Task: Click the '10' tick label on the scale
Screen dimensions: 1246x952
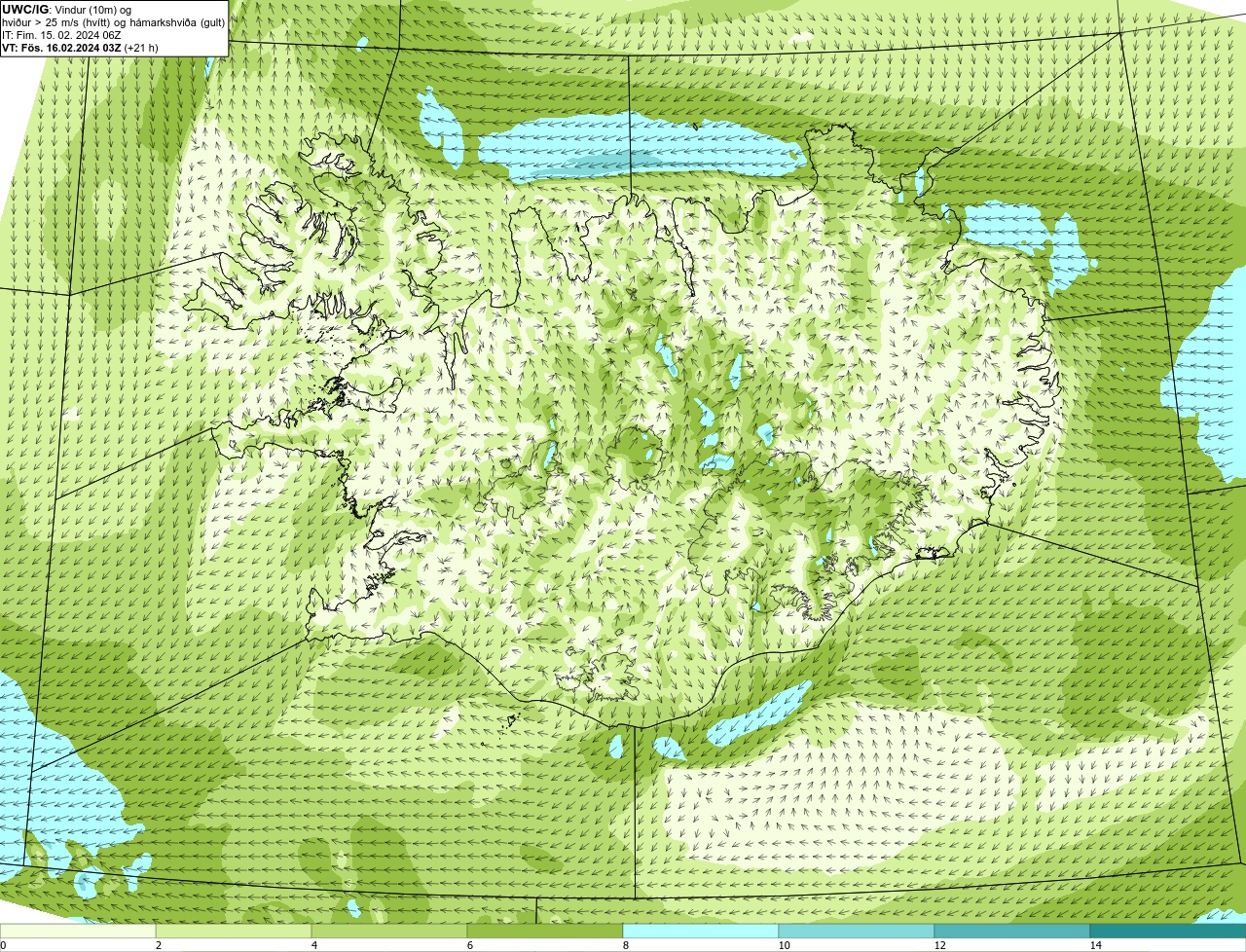Action: 784,945
